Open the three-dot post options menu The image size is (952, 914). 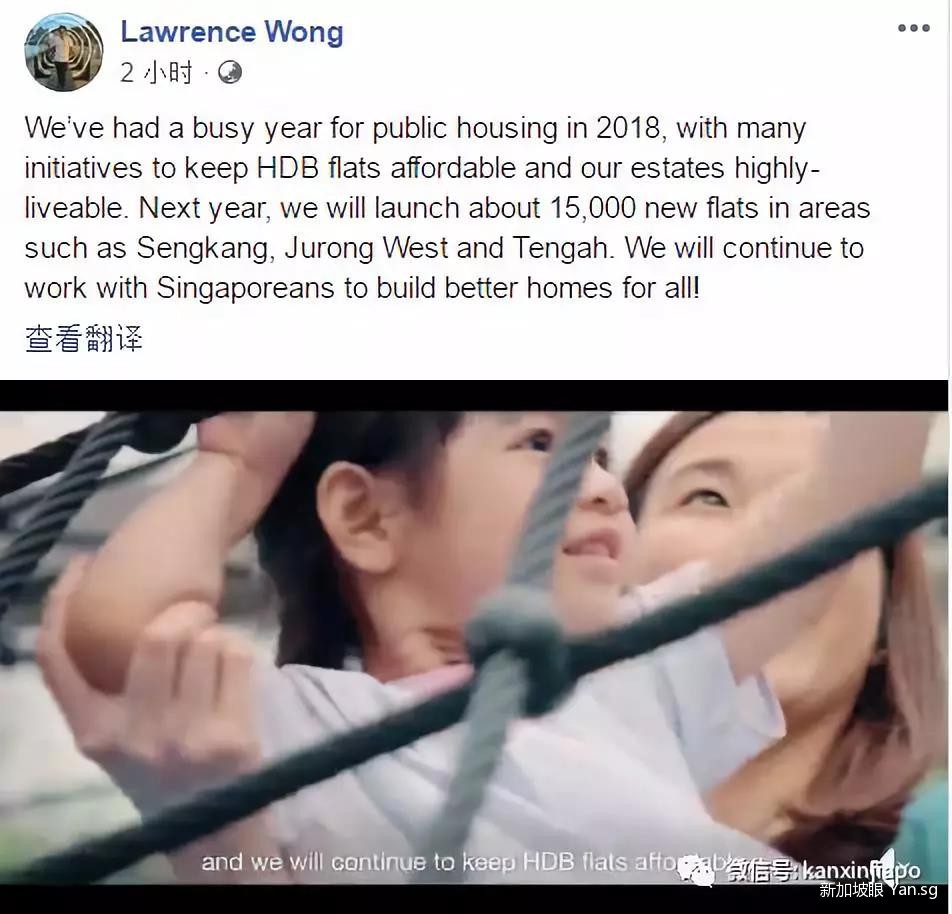(x=914, y=28)
